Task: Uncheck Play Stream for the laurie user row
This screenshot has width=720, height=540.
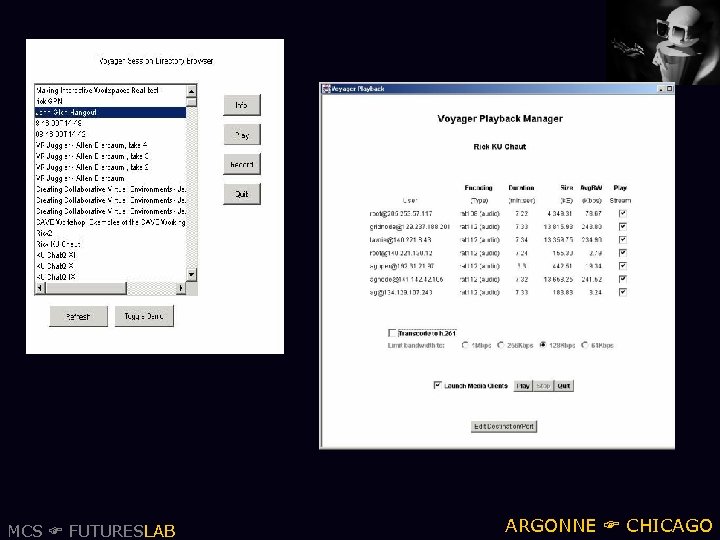Action: coord(623,240)
